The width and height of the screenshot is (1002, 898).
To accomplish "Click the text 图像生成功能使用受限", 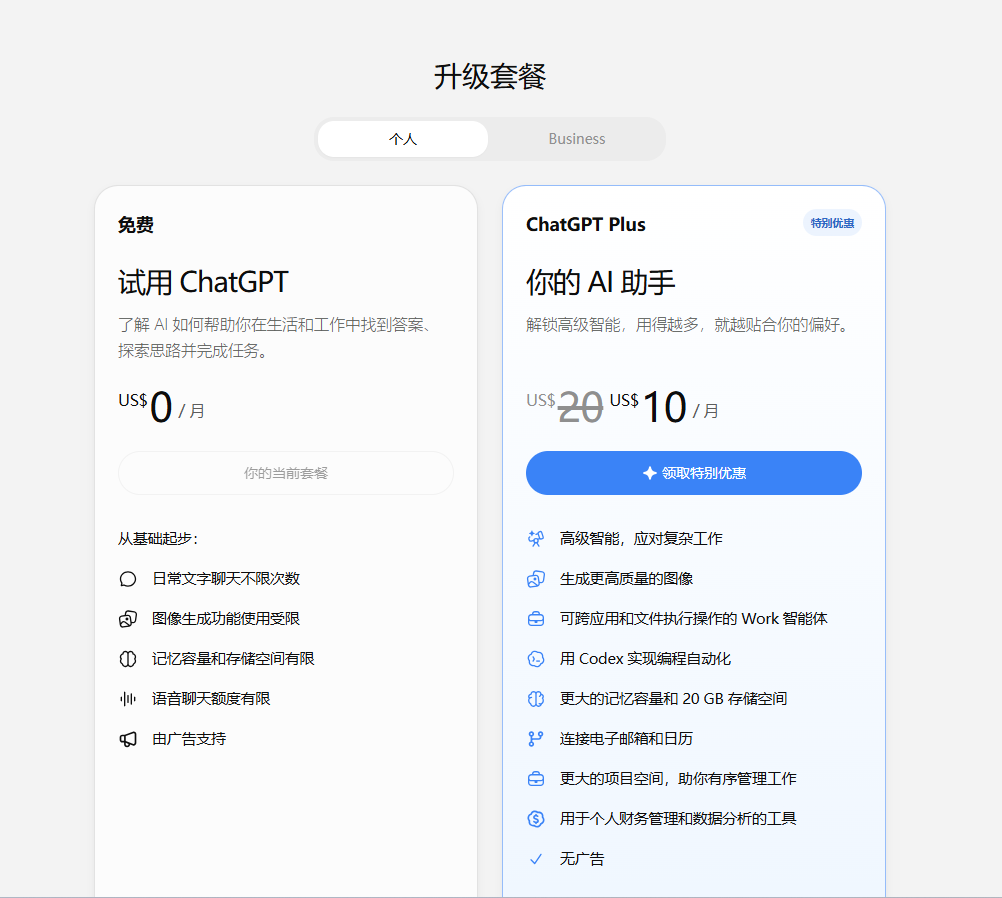I will tap(226, 619).
